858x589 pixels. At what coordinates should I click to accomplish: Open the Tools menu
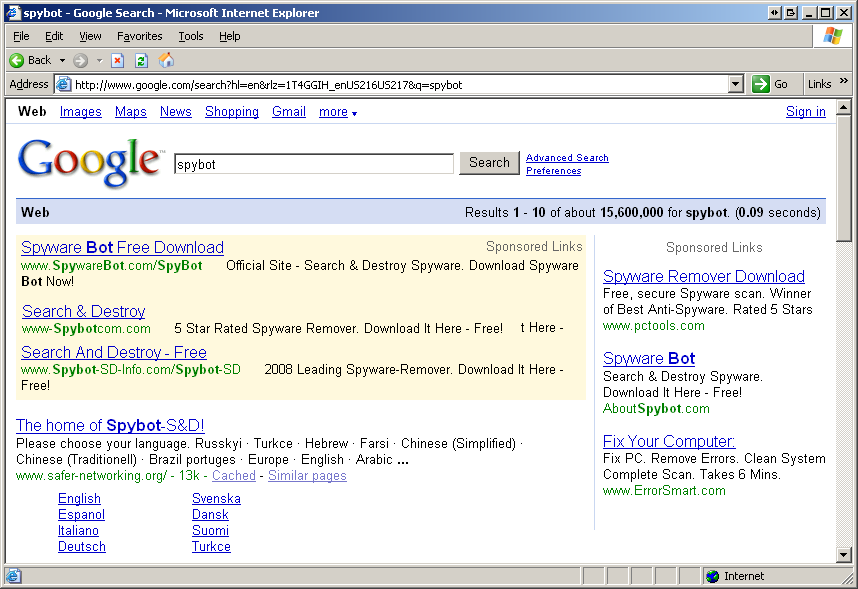pyautogui.click(x=191, y=36)
